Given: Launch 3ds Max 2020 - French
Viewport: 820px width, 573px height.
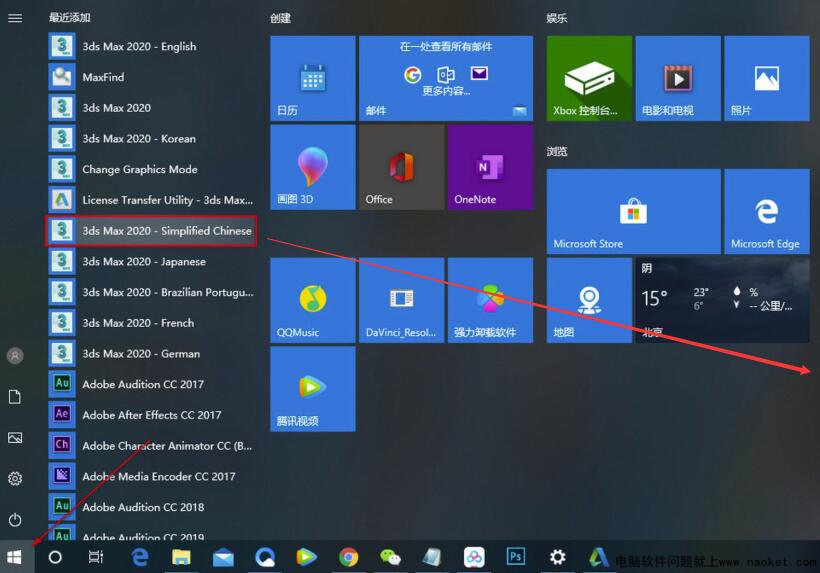Looking at the screenshot, I should coord(151,323).
